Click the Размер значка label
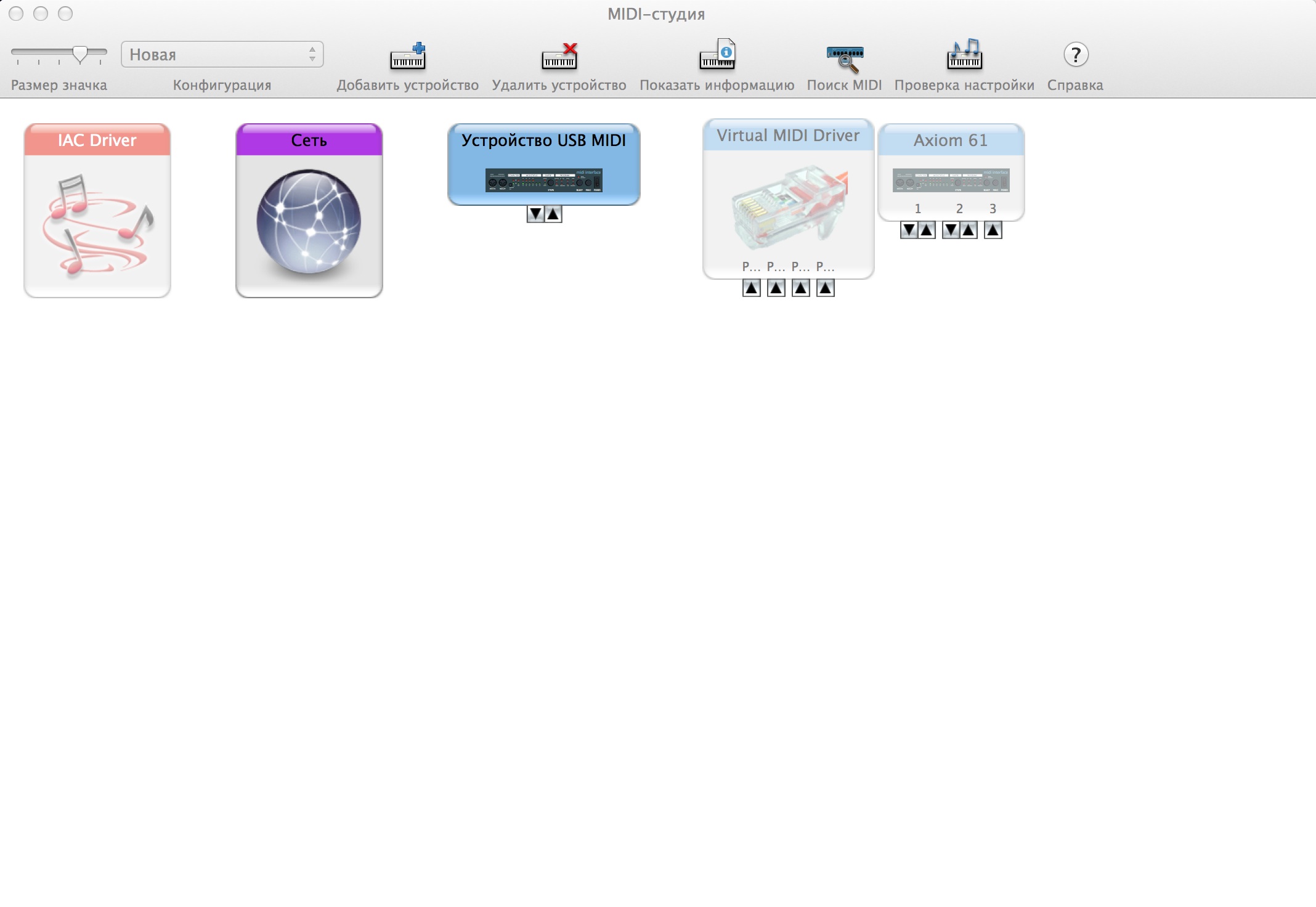This screenshot has height=907, width=1316. point(59,85)
